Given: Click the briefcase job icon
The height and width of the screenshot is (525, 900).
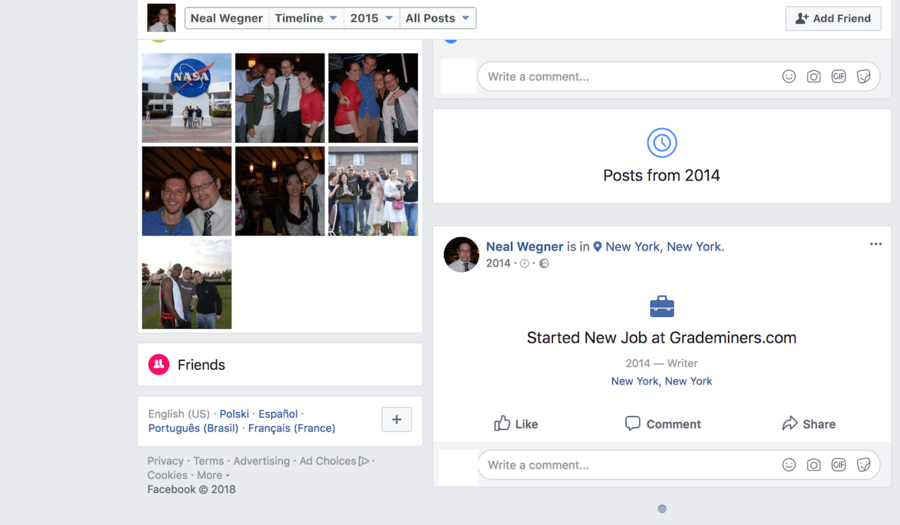Looking at the screenshot, I should point(662,306).
